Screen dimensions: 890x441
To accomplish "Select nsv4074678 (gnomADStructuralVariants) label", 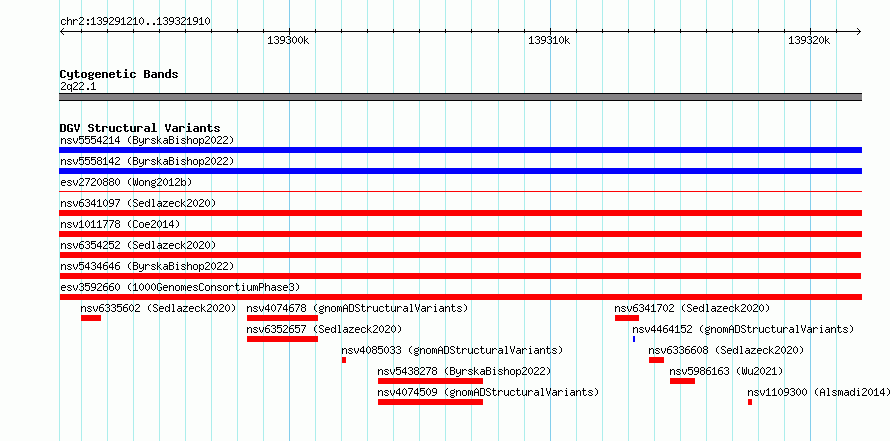I will (358, 308).
